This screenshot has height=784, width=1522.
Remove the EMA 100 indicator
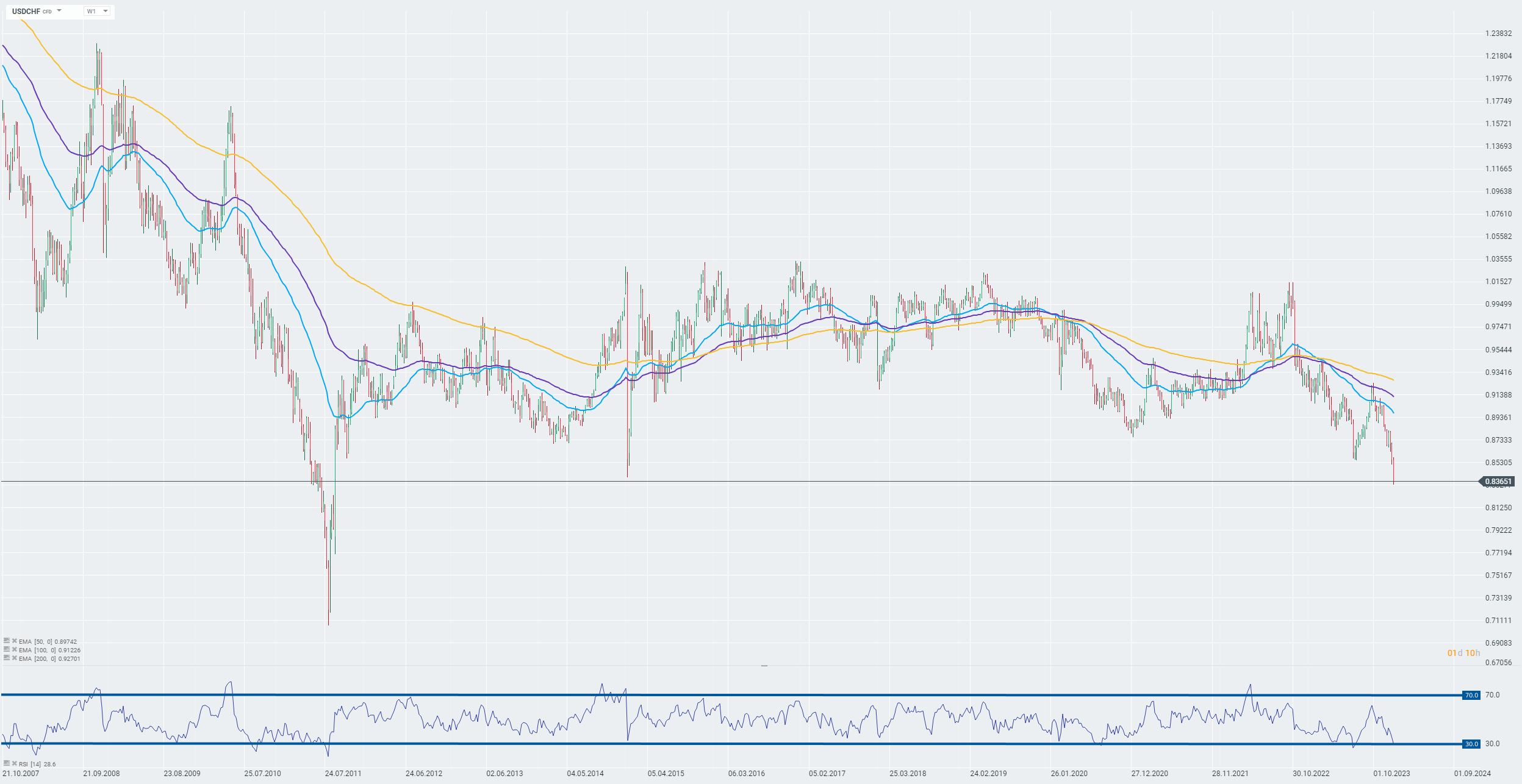[x=14, y=649]
